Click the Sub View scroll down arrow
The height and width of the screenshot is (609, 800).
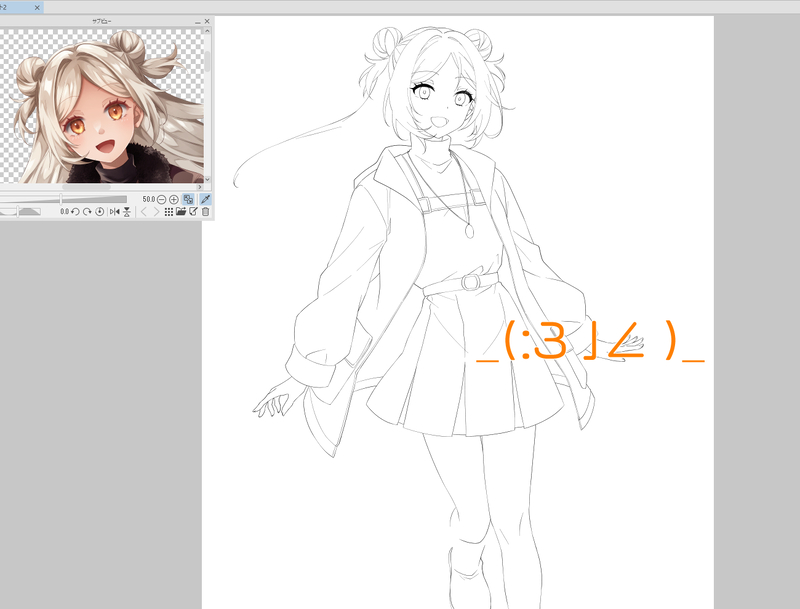click(208, 180)
